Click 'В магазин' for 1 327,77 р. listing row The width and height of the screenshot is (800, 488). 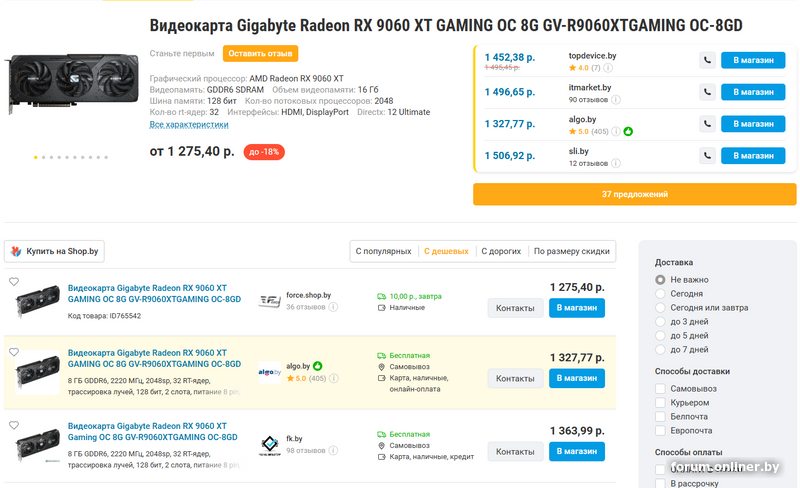pyautogui.click(x=577, y=379)
